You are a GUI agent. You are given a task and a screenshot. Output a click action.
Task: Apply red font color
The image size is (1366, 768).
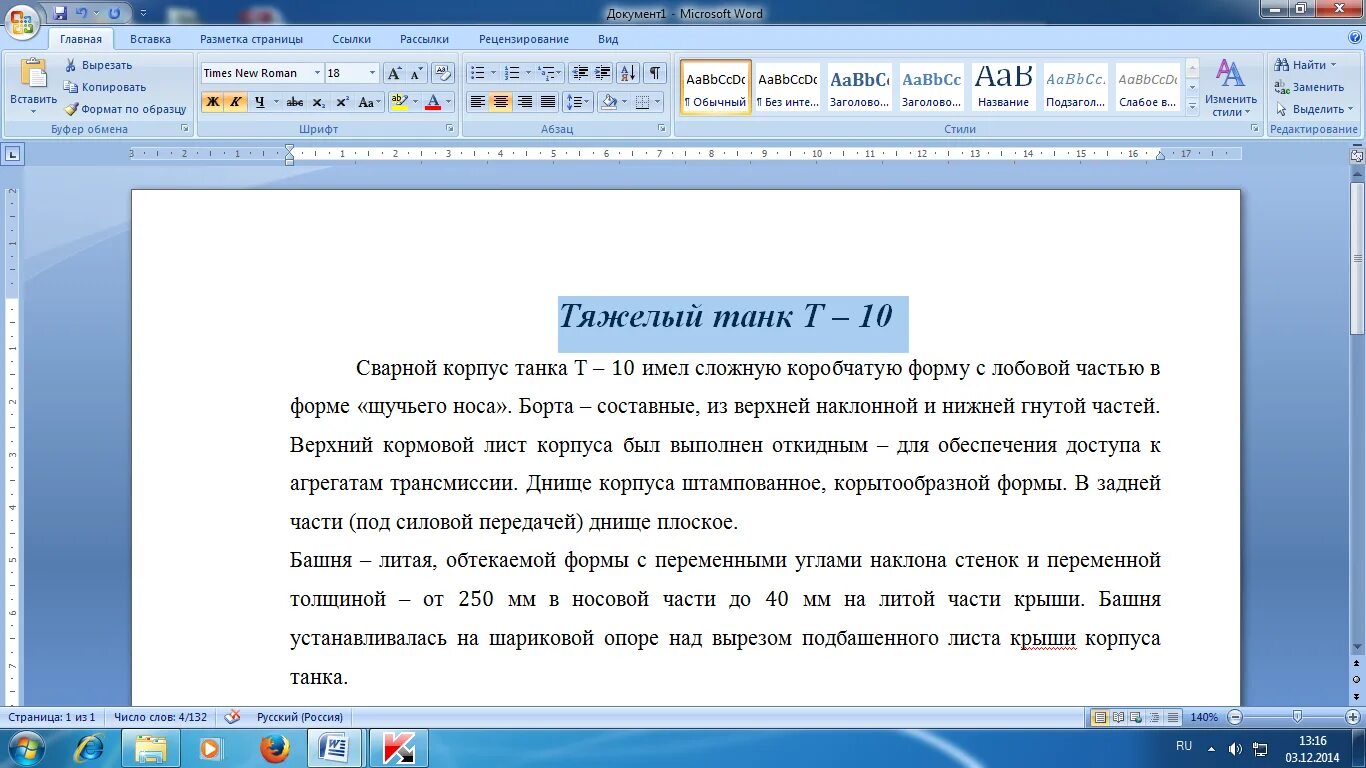[432, 102]
